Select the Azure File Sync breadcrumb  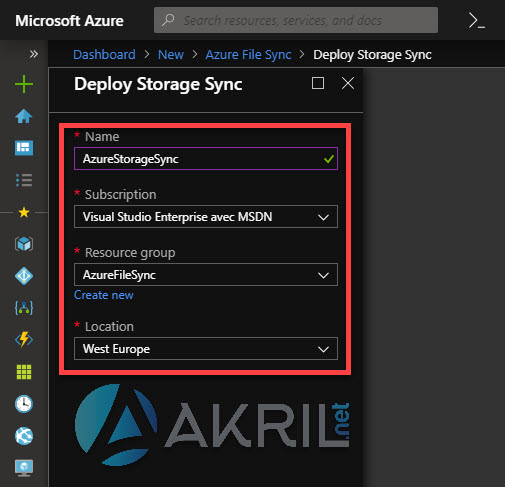[248, 54]
